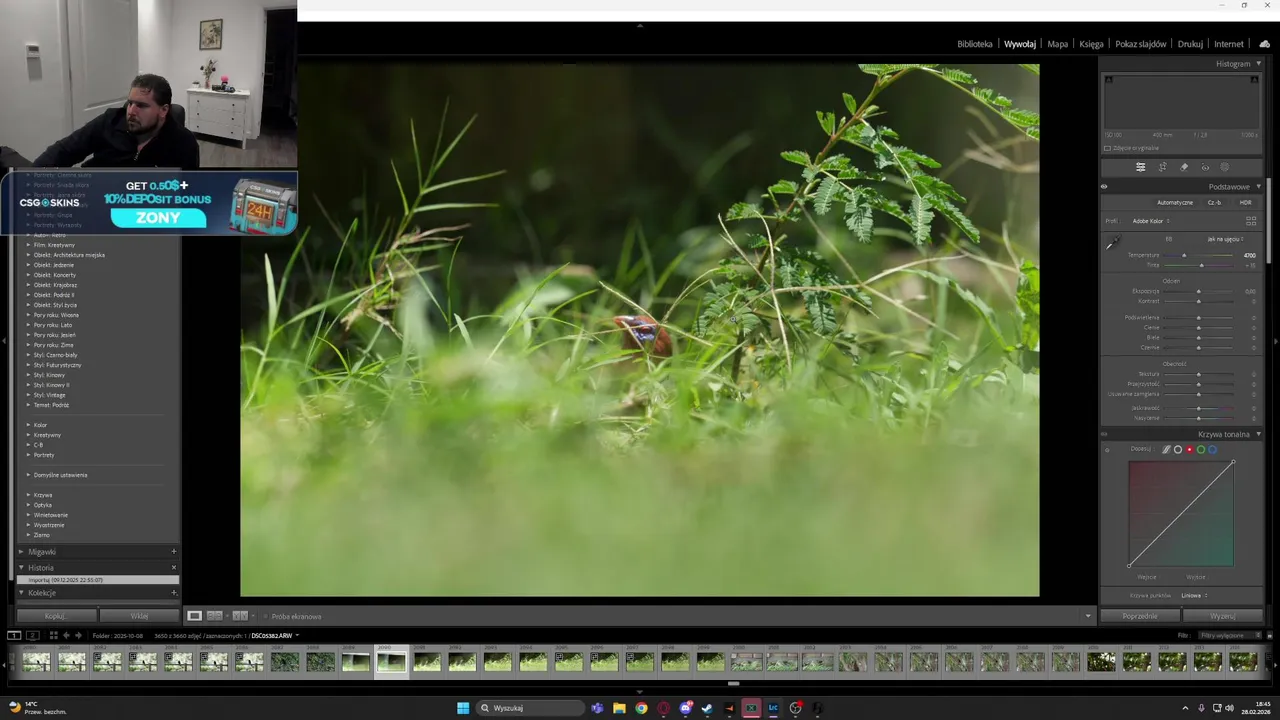The image size is (1280, 720).
Task: Open the Mapa module
Action: [x=1057, y=44]
